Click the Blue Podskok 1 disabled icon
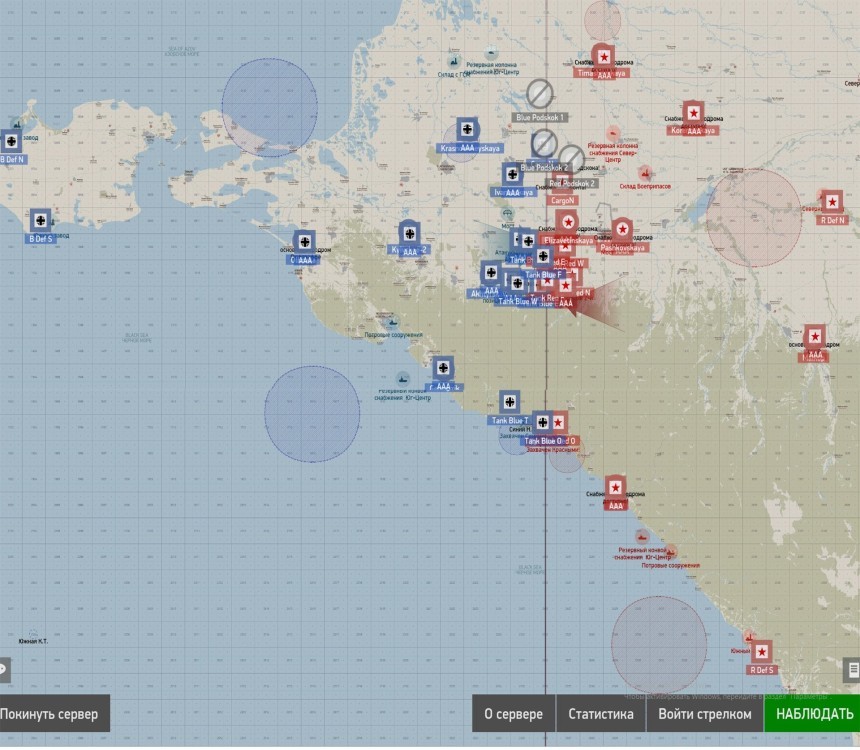 (540, 94)
